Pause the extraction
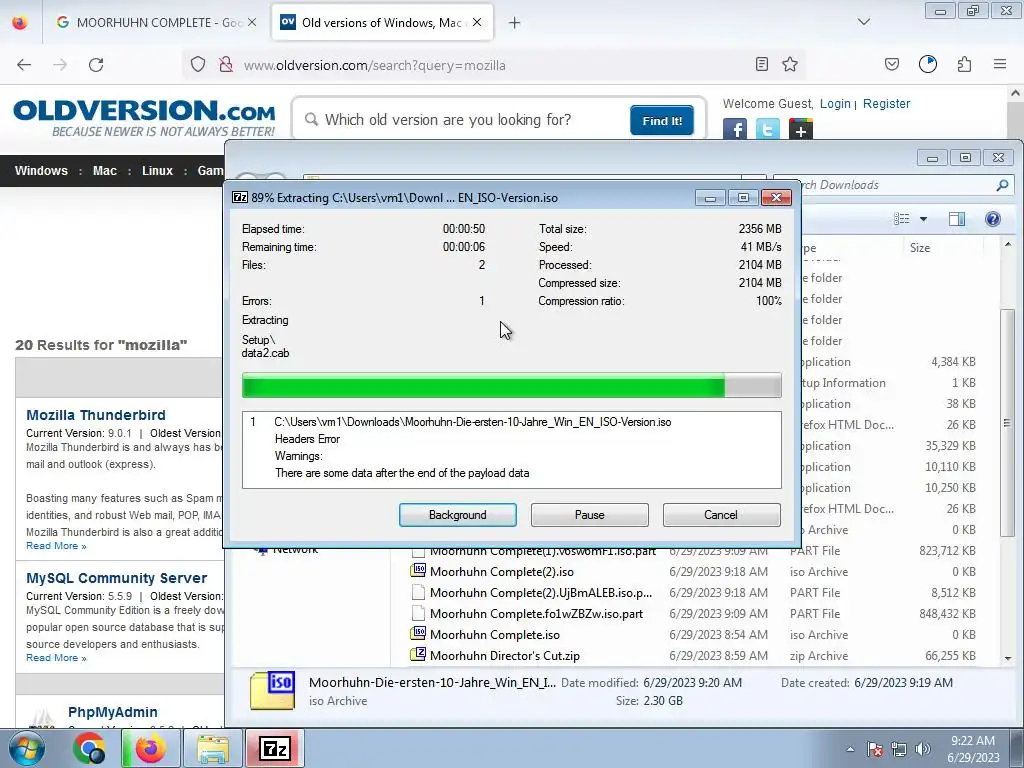This screenshot has height=768, width=1024. [589, 515]
